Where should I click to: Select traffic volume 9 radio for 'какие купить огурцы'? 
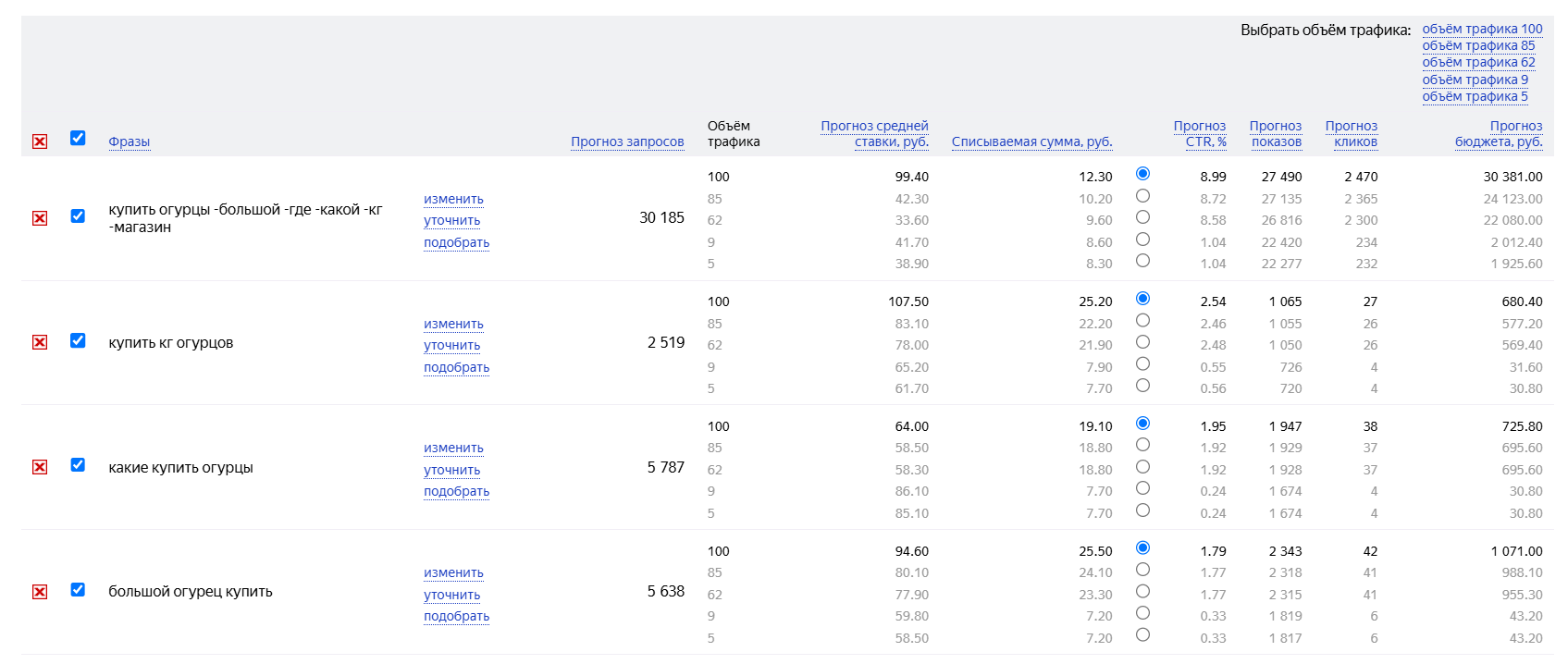1142,488
